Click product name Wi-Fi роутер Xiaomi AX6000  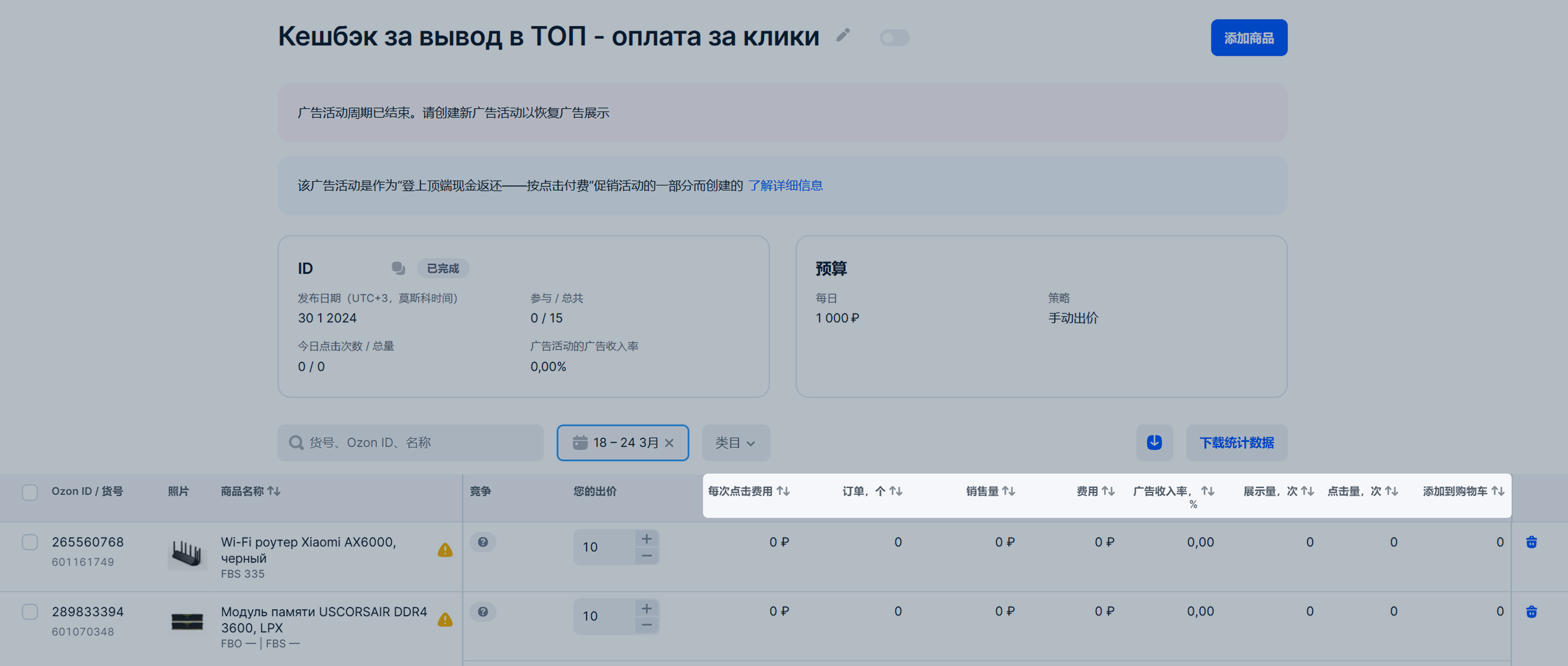(309, 550)
